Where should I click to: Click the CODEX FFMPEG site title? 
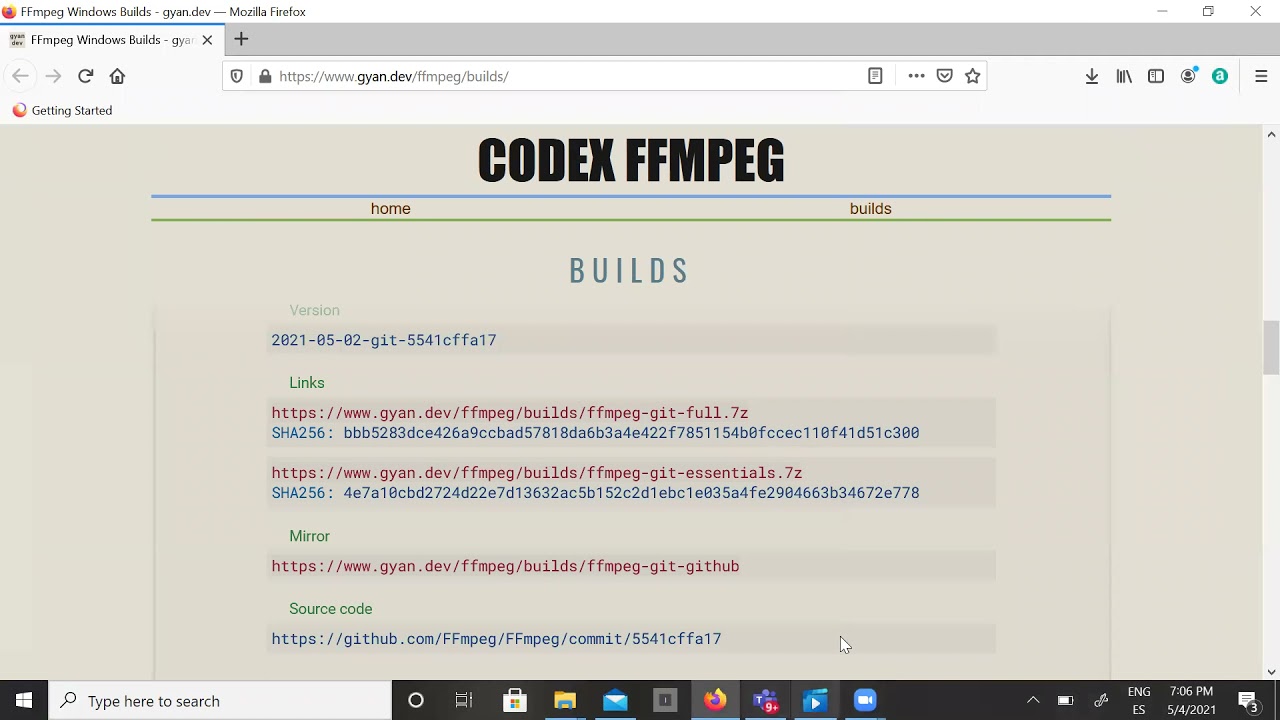point(631,161)
